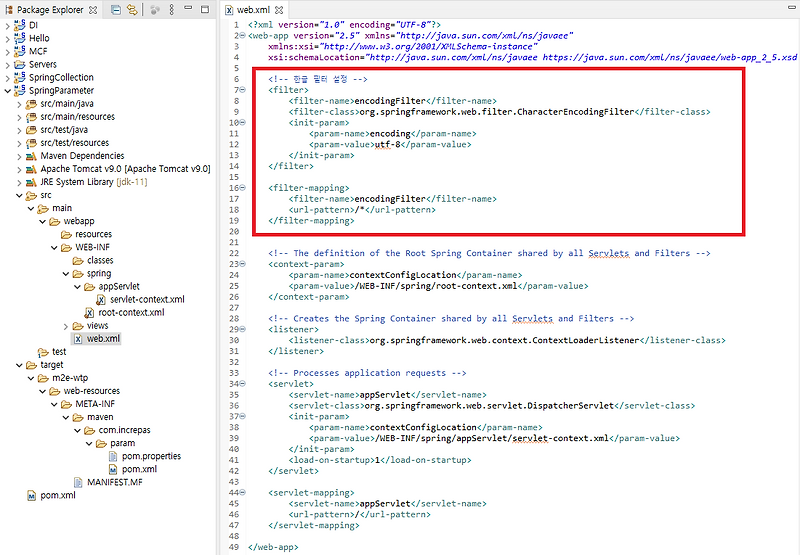Click the Maven Dependencies library icon
Screen dimensions: 800x555
(x=31, y=156)
